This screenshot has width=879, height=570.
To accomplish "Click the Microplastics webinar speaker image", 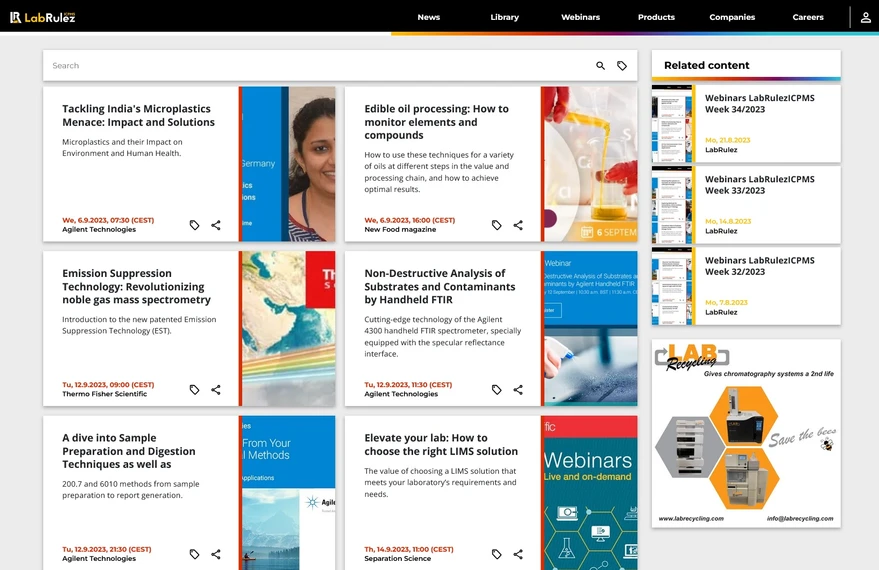I will 288,164.
